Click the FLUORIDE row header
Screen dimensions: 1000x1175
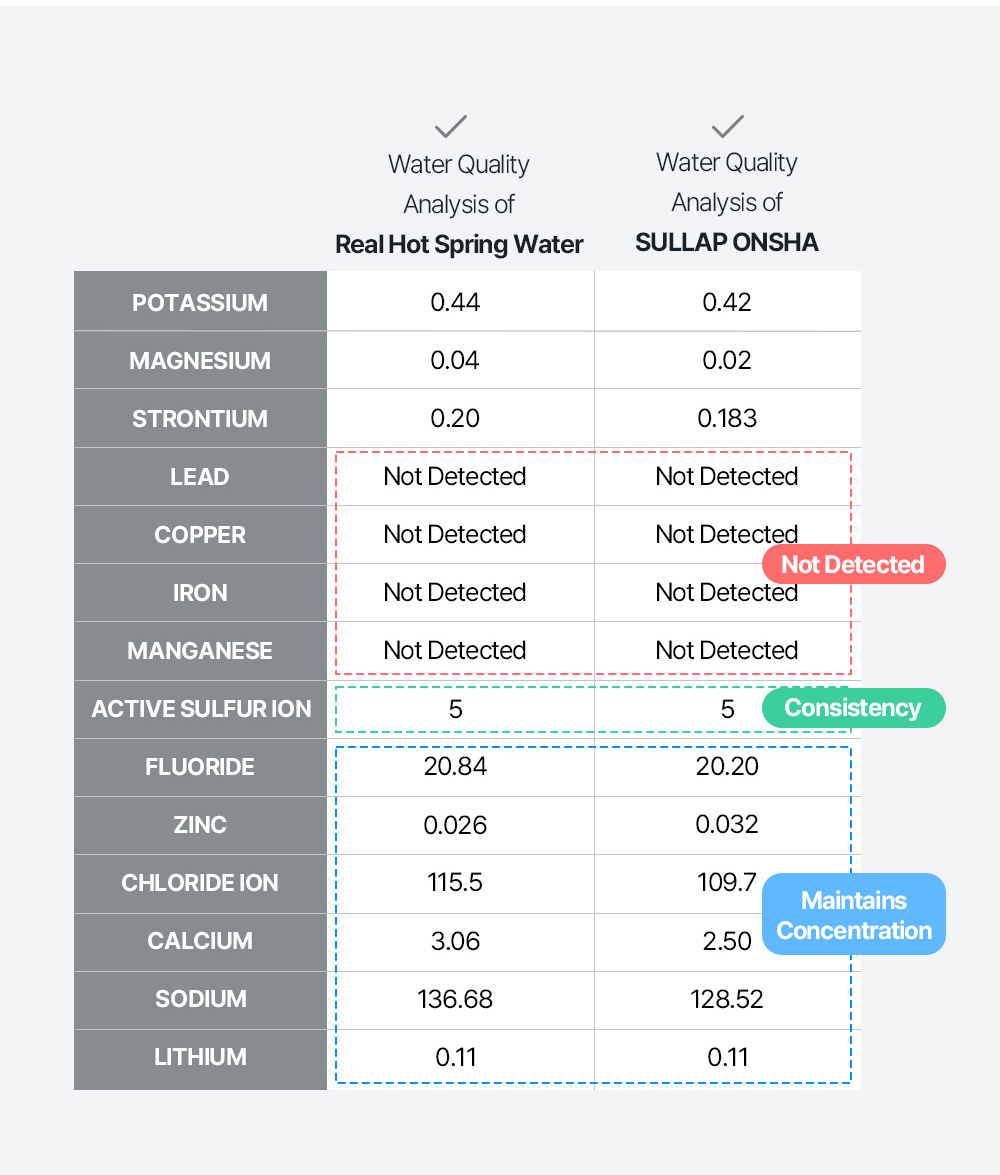click(200, 767)
